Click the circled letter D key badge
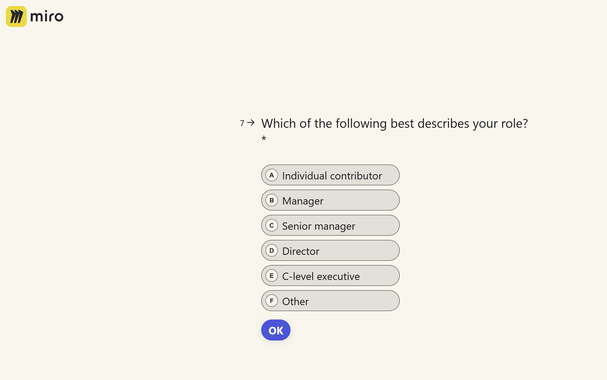 tap(272, 251)
